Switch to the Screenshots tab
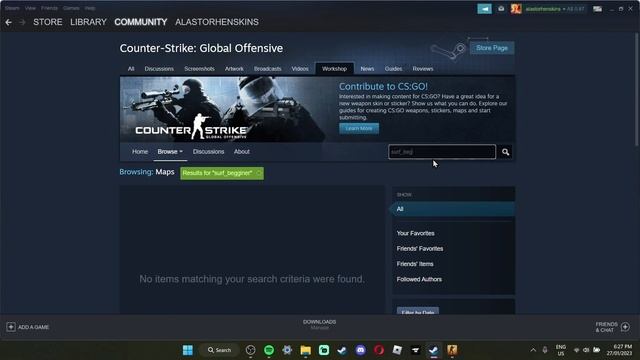640x360 pixels. pos(199,69)
